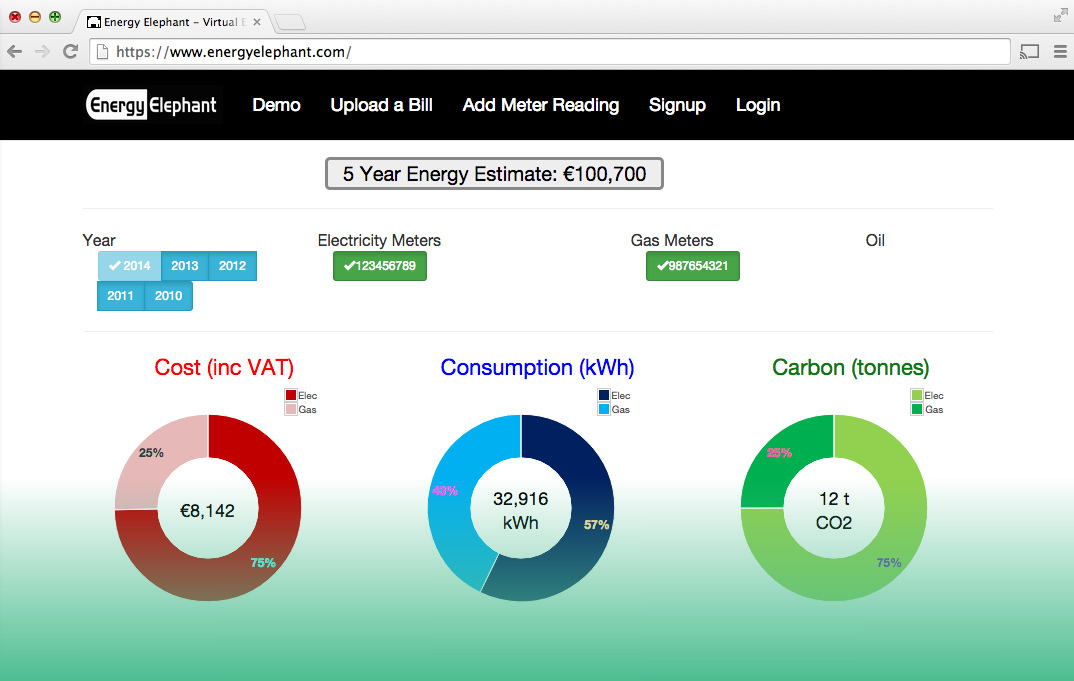Click the Energy Elephant logo

point(151,105)
